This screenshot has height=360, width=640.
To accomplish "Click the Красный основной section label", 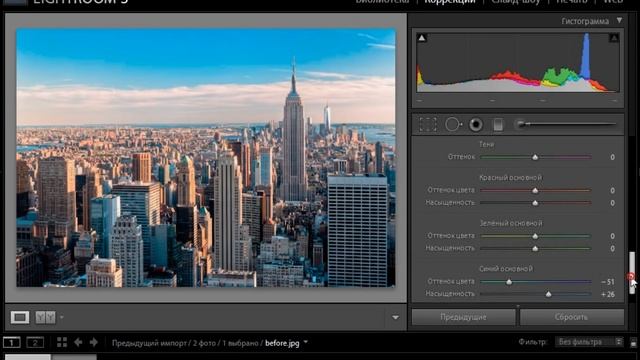I will pos(510,178).
